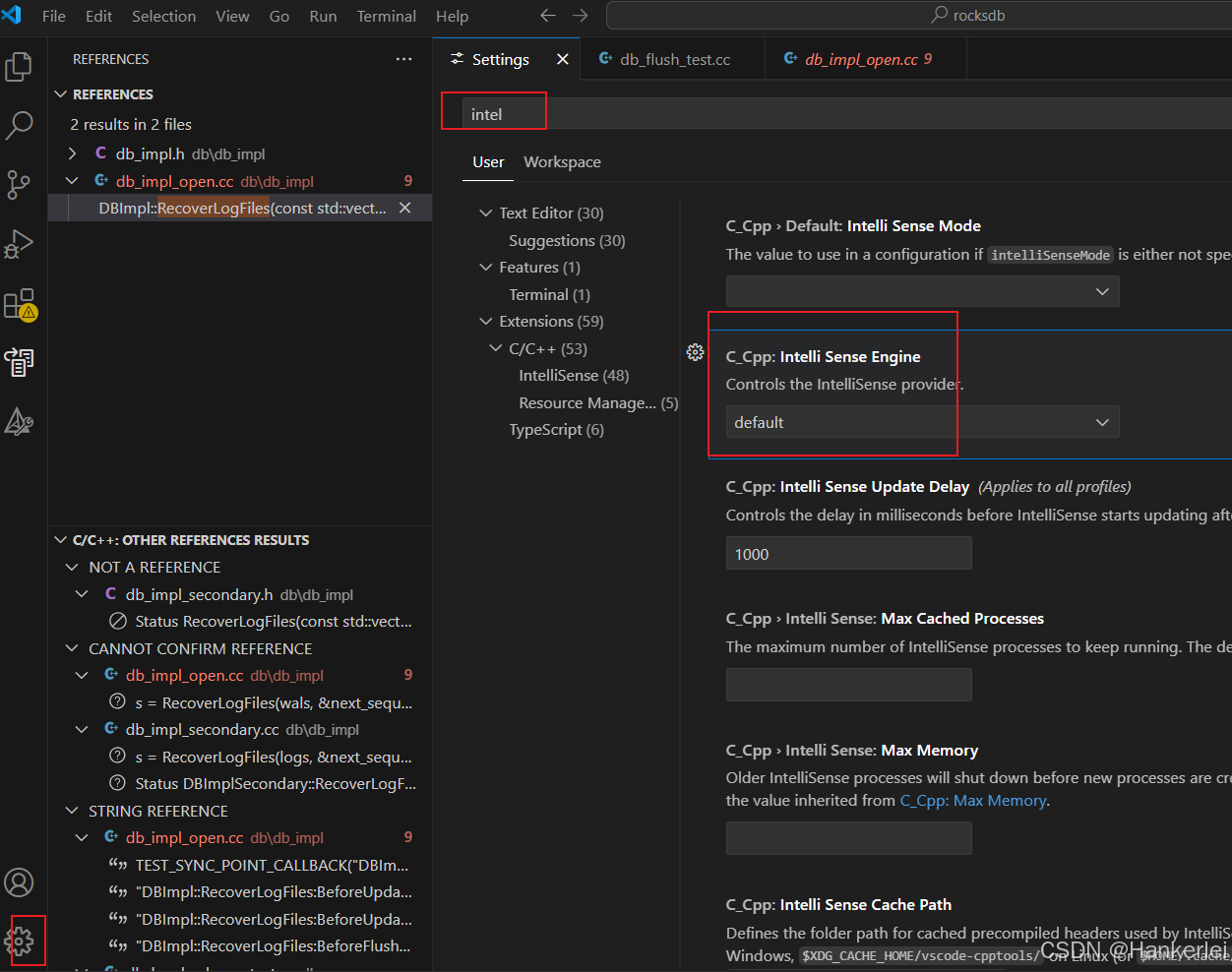Open the CMake tools view icon
The width and height of the screenshot is (1232, 972).
(19, 421)
